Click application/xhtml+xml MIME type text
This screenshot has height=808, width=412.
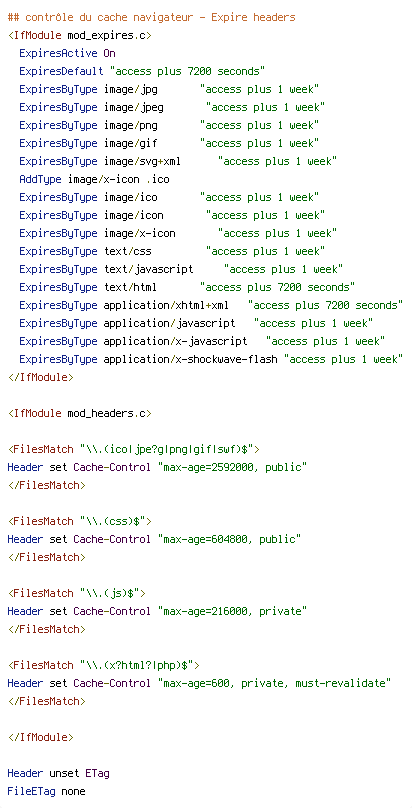tap(166, 306)
